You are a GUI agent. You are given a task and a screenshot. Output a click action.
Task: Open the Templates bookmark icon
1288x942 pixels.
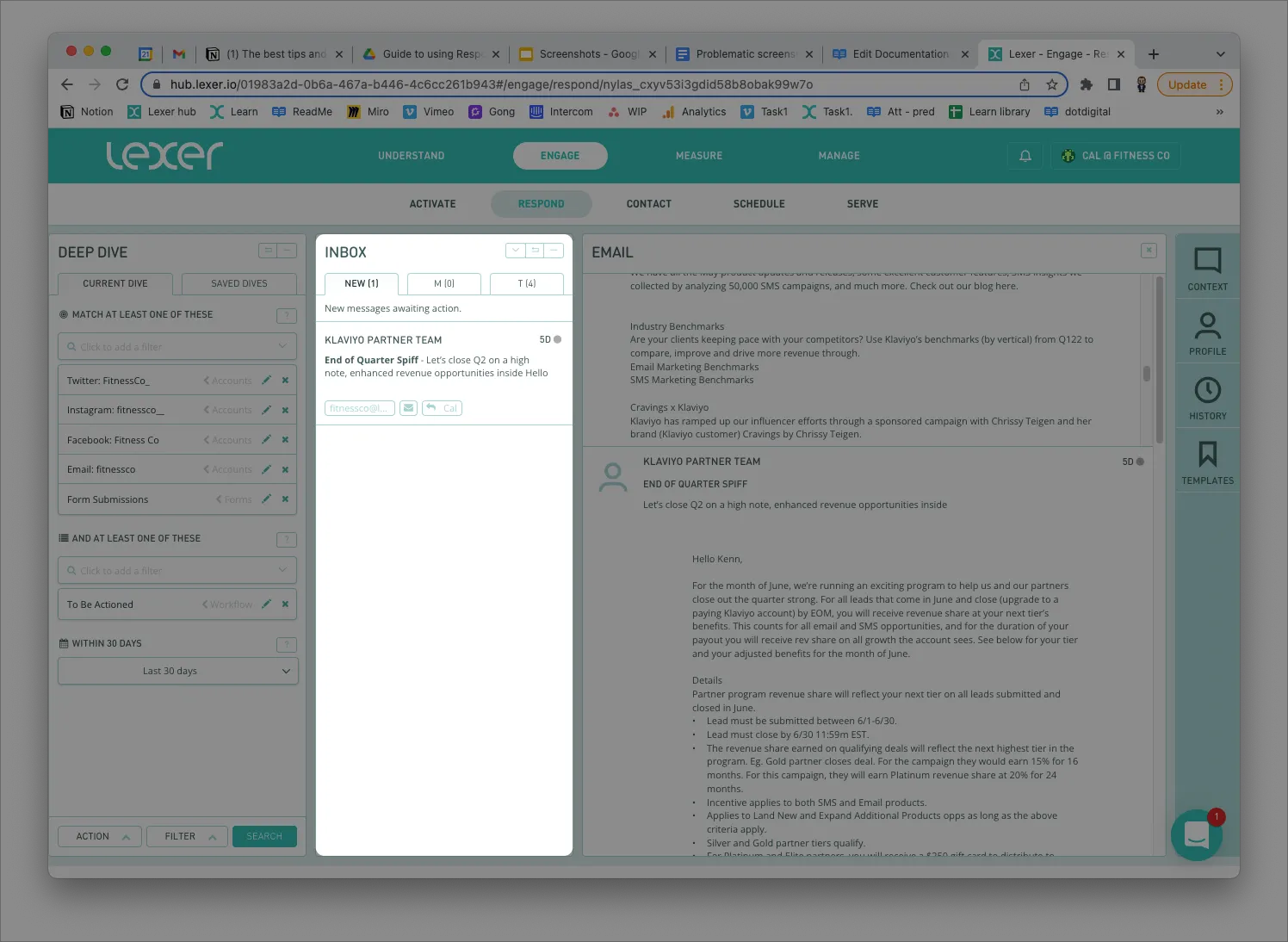click(x=1207, y=462)
